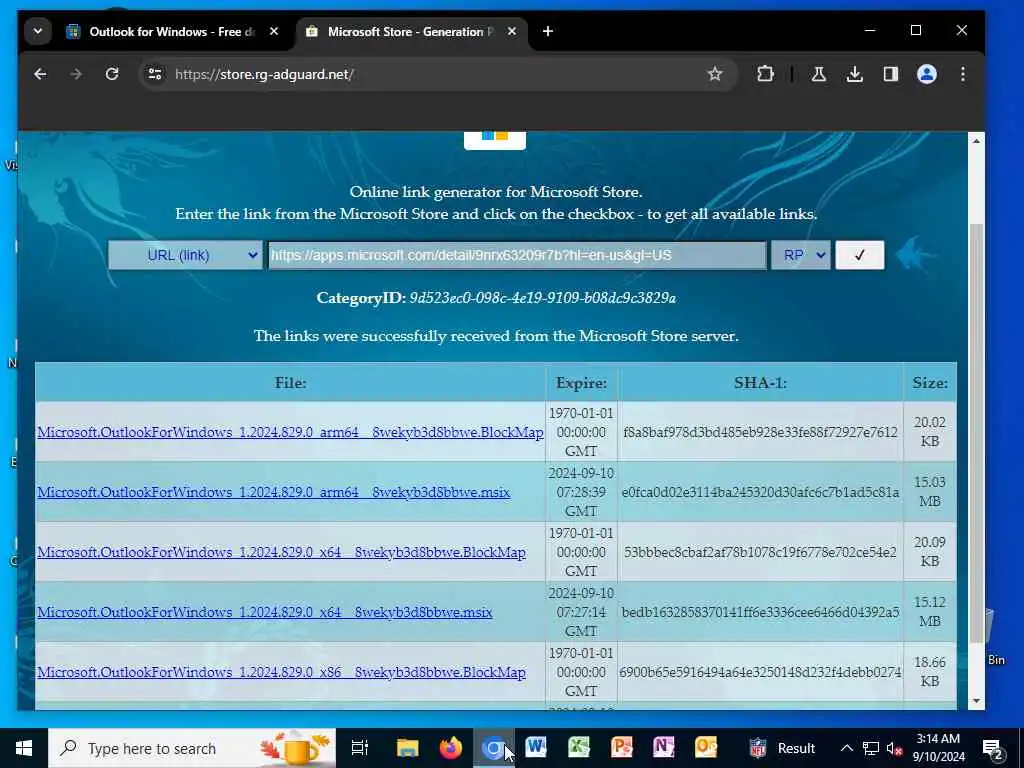Open network status tray icon
Screen dimensions: 1024x768
click(871, 748)
